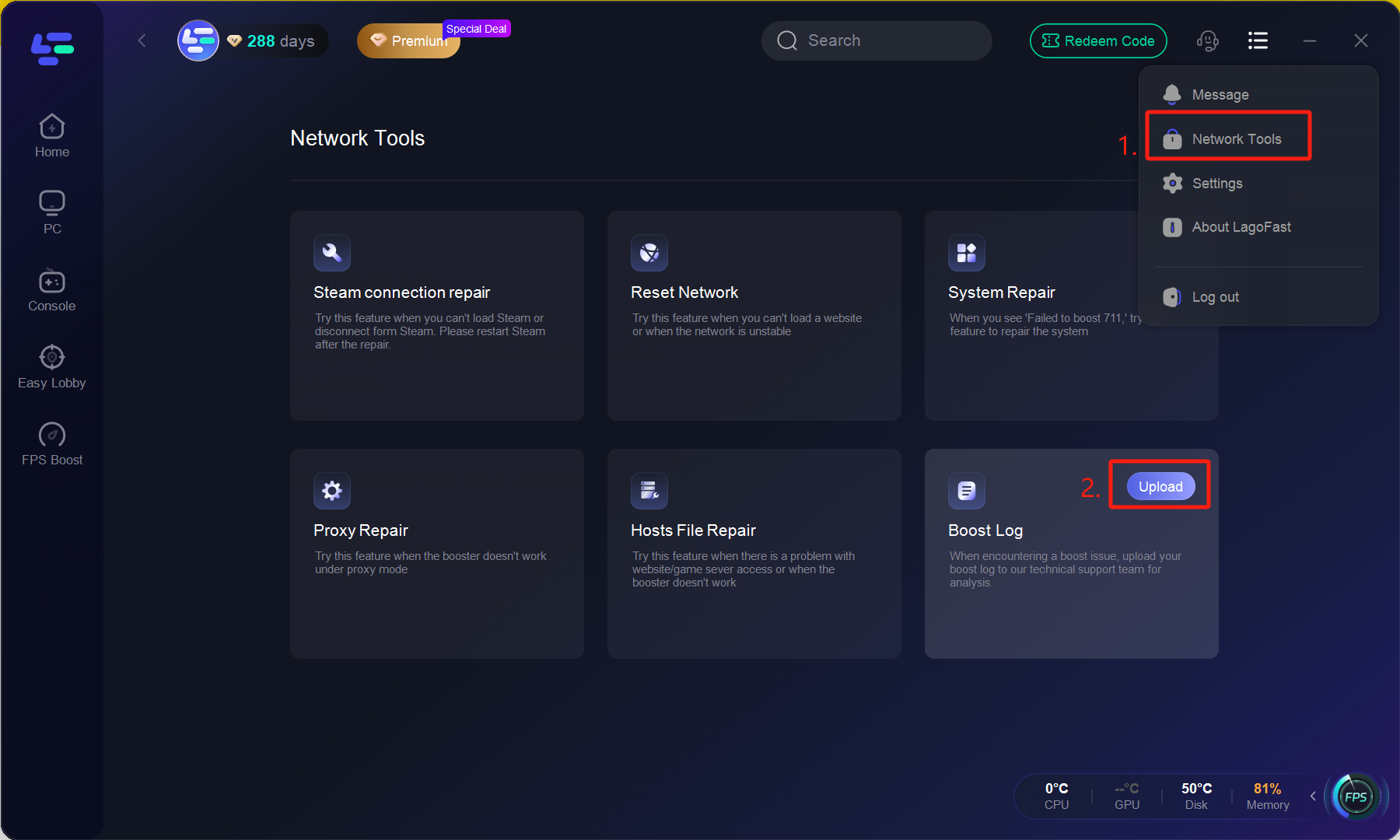
Task: Open customer support via the headset icon
Action: pyautogui.click(x=1208, y=40)
